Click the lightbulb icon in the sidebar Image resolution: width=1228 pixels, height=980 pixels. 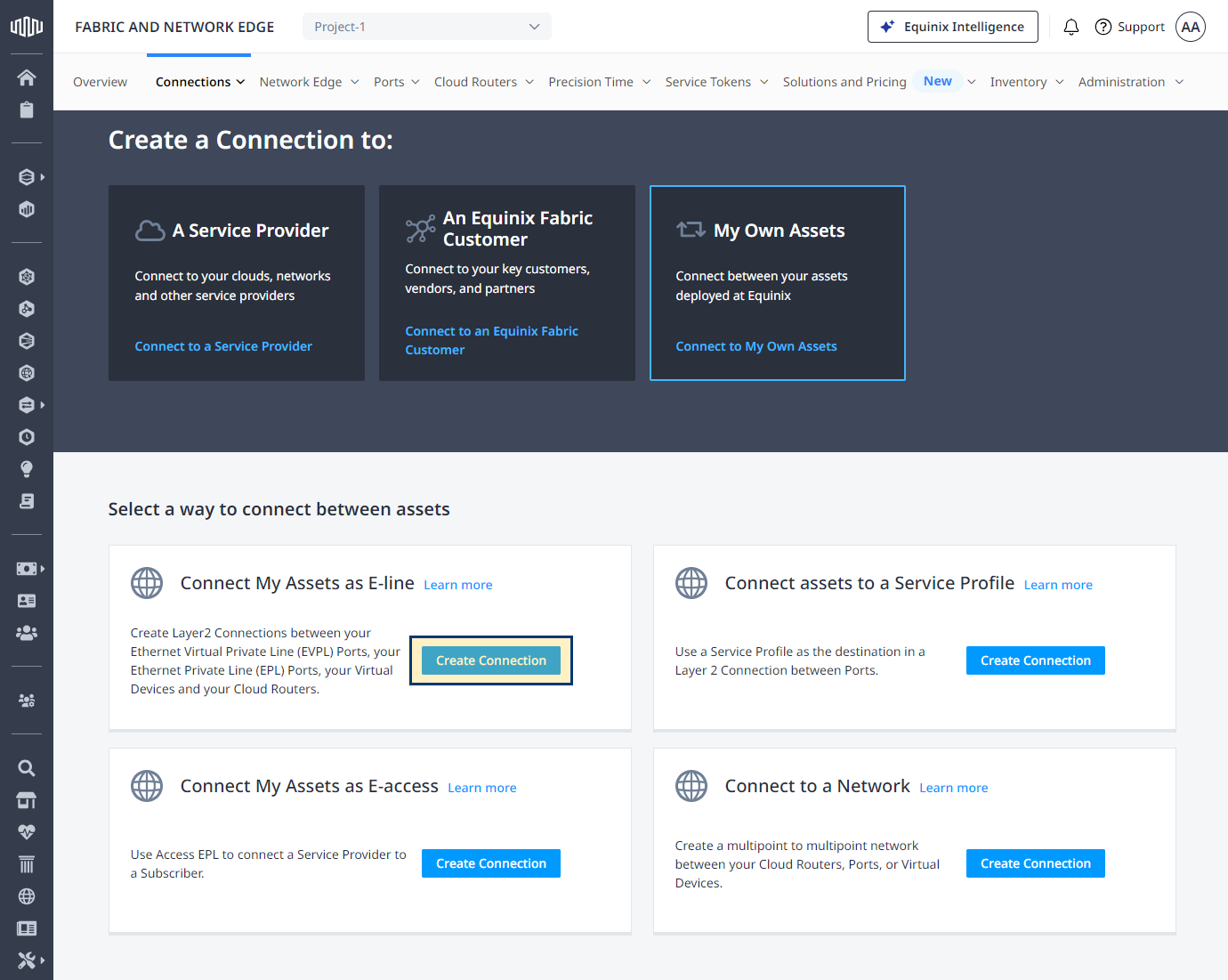coord(27,469)
